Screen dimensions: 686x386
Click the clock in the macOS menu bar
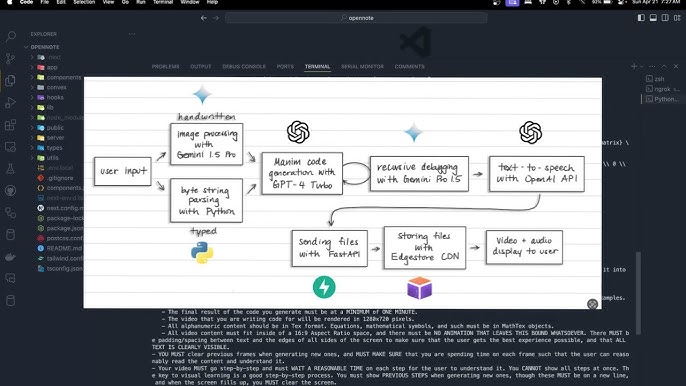tap(656, 2)
